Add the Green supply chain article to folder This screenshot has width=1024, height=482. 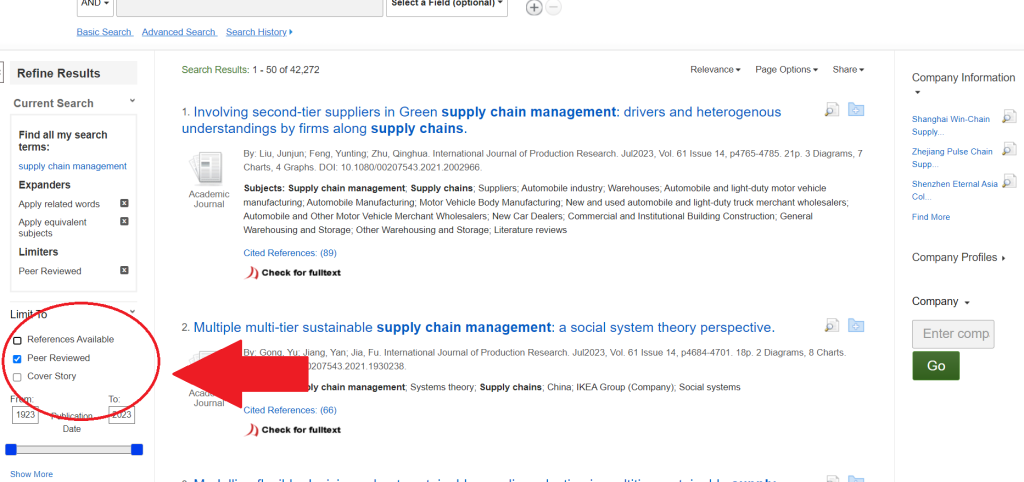(x=856, y=110)
